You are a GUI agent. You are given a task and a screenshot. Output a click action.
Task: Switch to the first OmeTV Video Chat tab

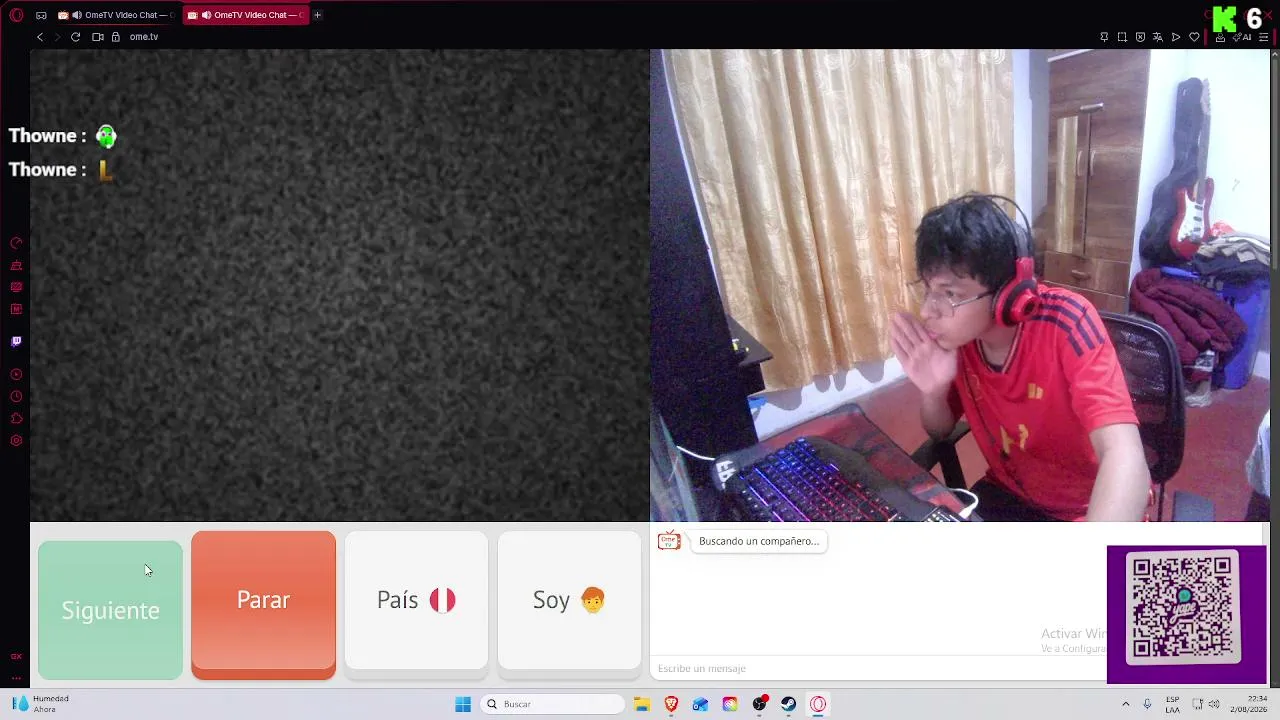pyautogui.click(x=115, y=15)
